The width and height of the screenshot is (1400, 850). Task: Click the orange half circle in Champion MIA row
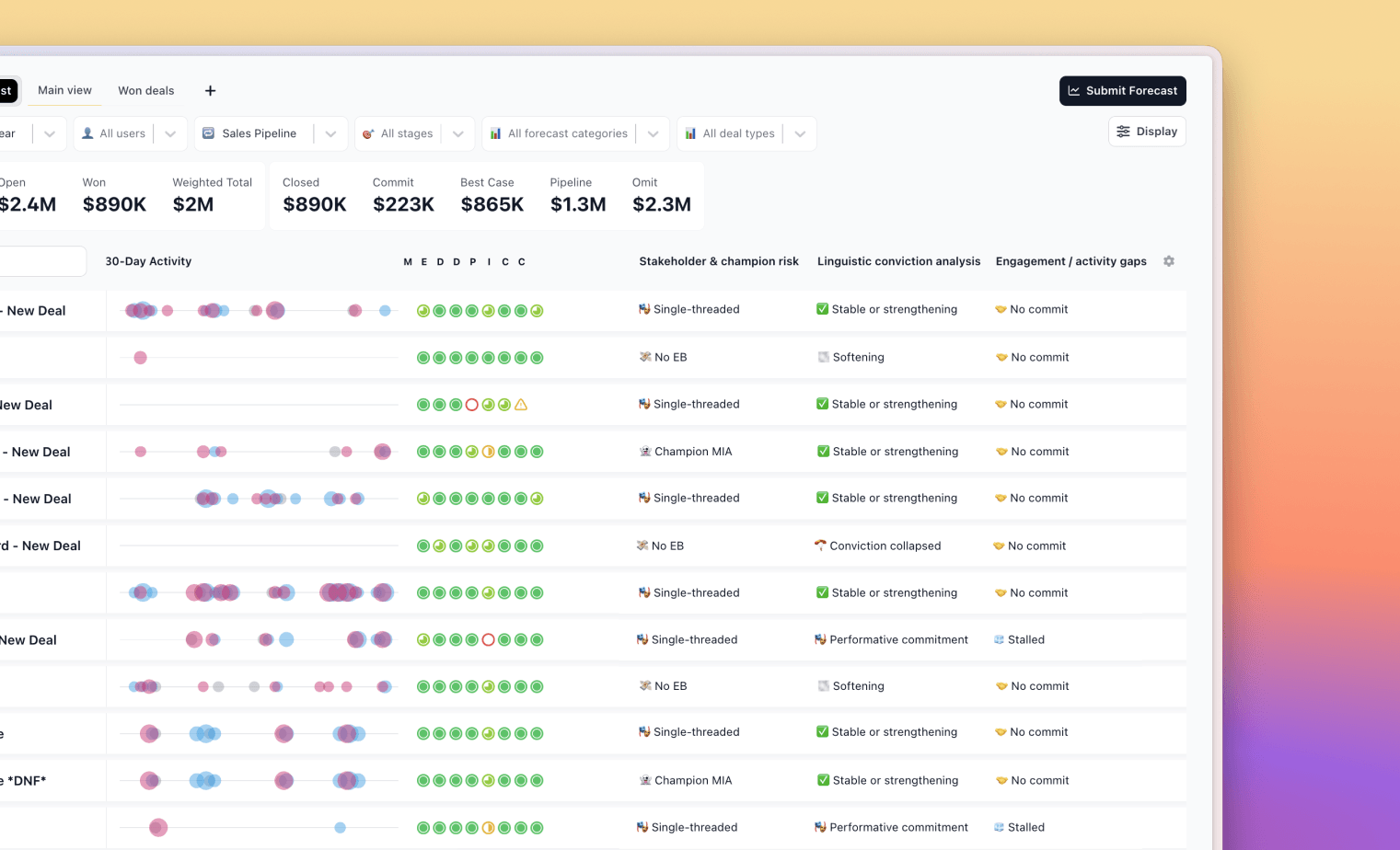[489, 452]
